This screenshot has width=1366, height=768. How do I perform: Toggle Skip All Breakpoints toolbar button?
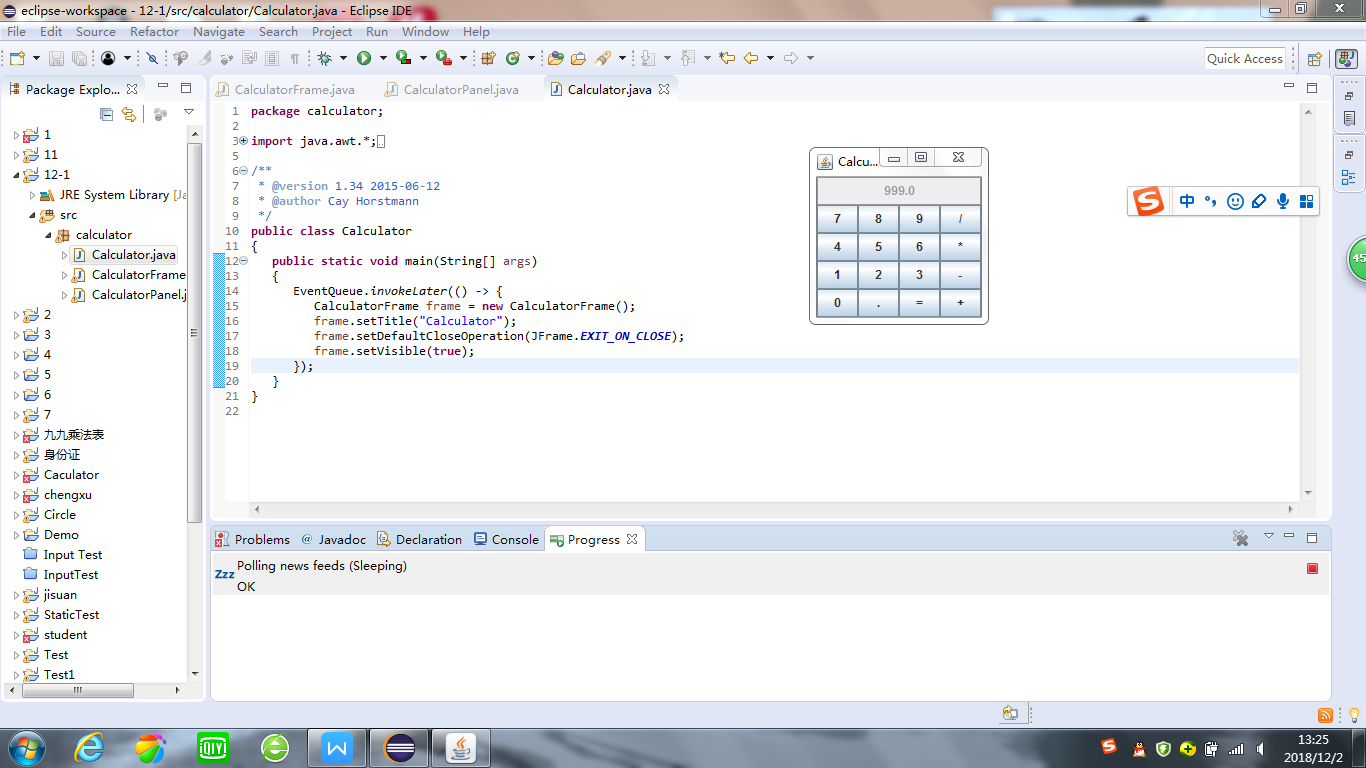point(152,58)
